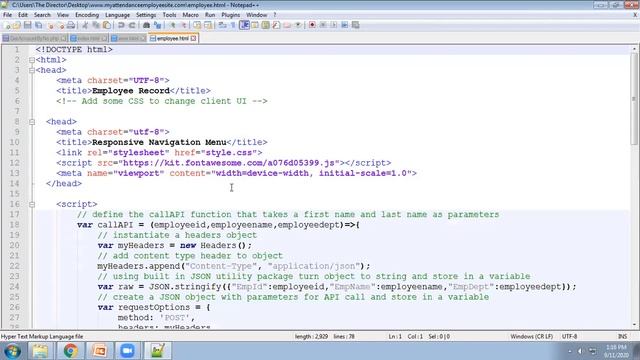The width and height of the screenshot is (640, 360).
Task: Click Hyper Text Markup Language file status text
Action: click(x=42, y=336)
